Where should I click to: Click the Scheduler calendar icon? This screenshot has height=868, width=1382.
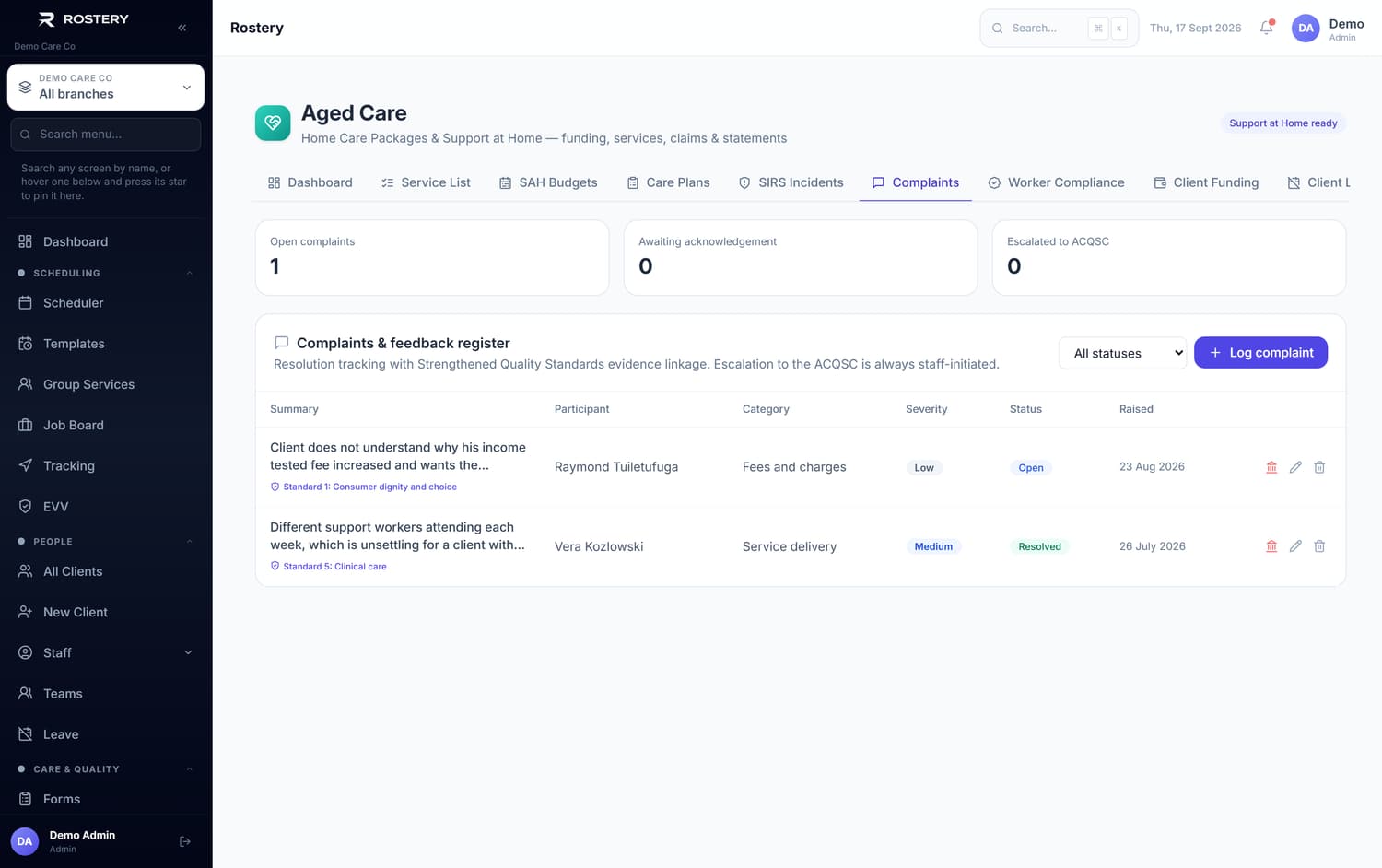26,303
